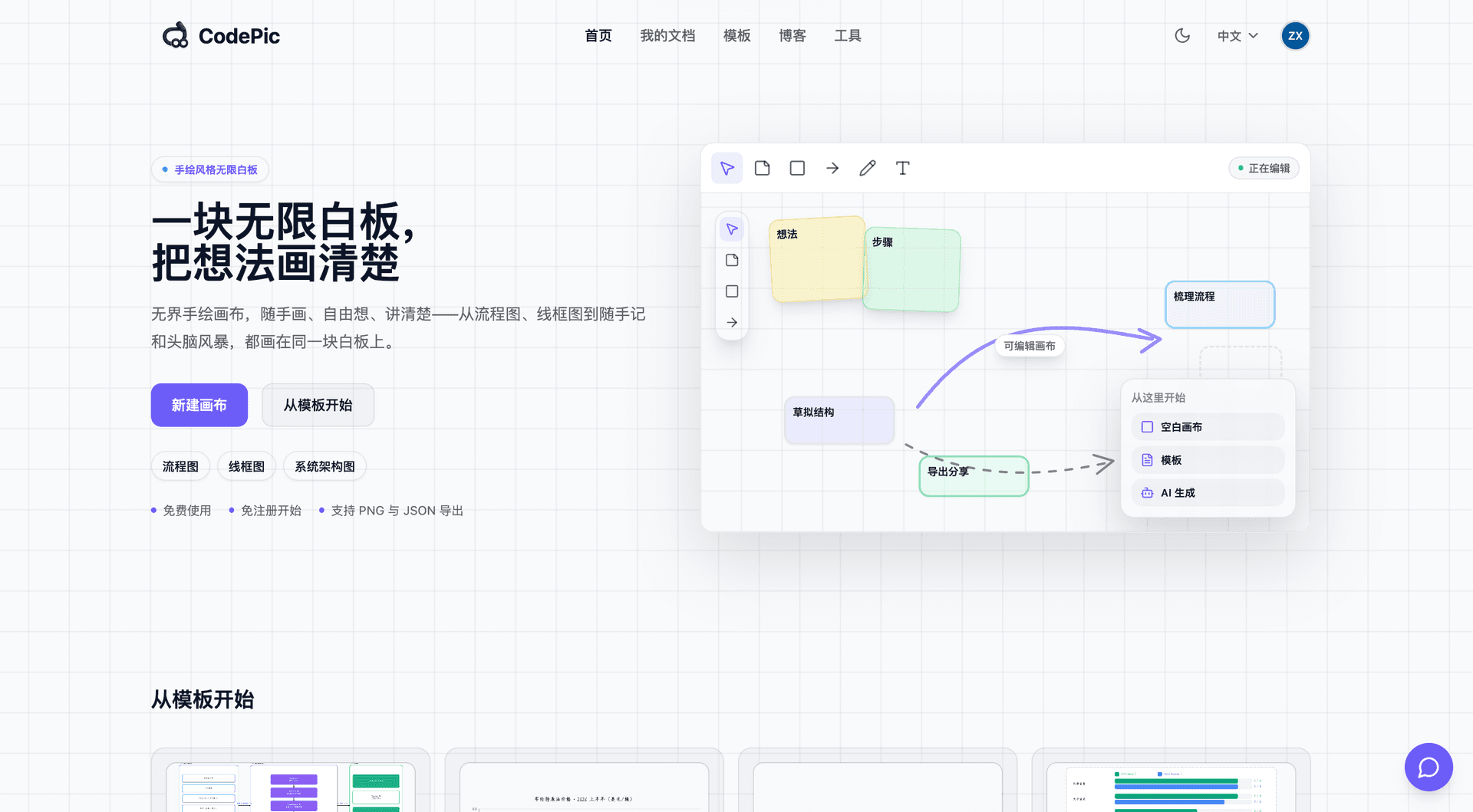Open the chat support bubble
This screenshot has height=812, width=1473.
[1429, 767]
